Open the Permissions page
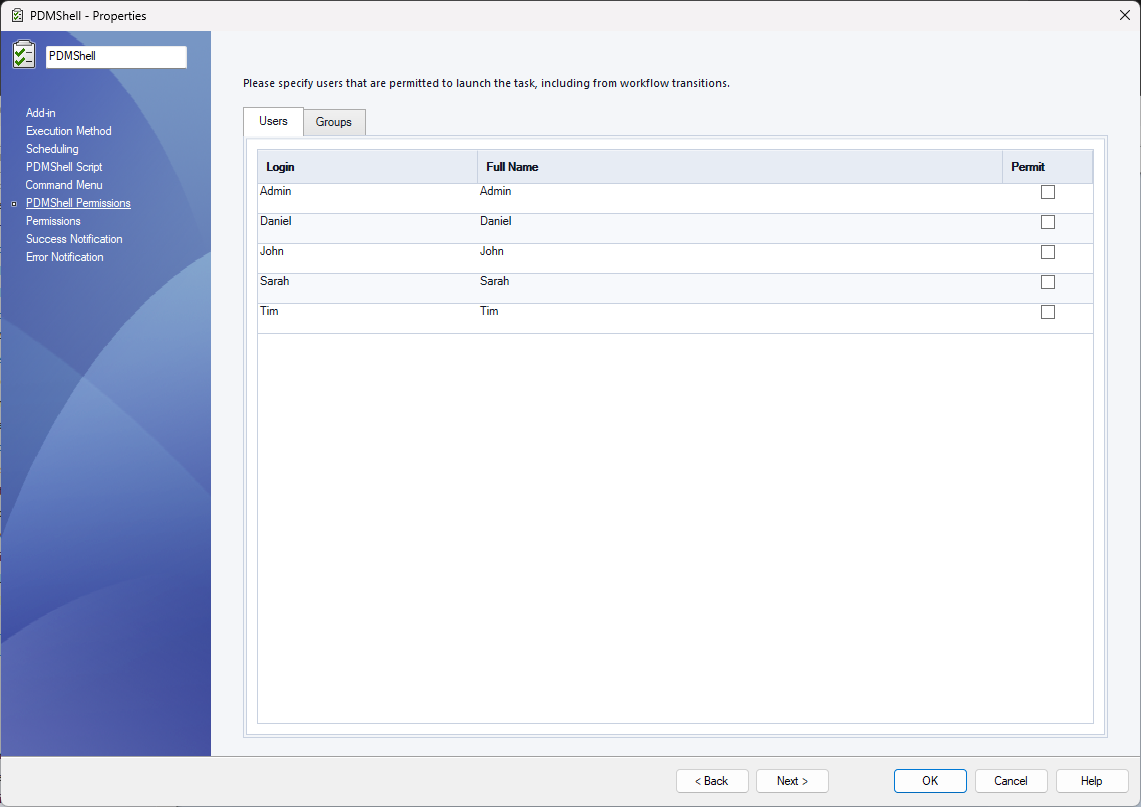The image size is (1141, 807). (x=53, y=220)
